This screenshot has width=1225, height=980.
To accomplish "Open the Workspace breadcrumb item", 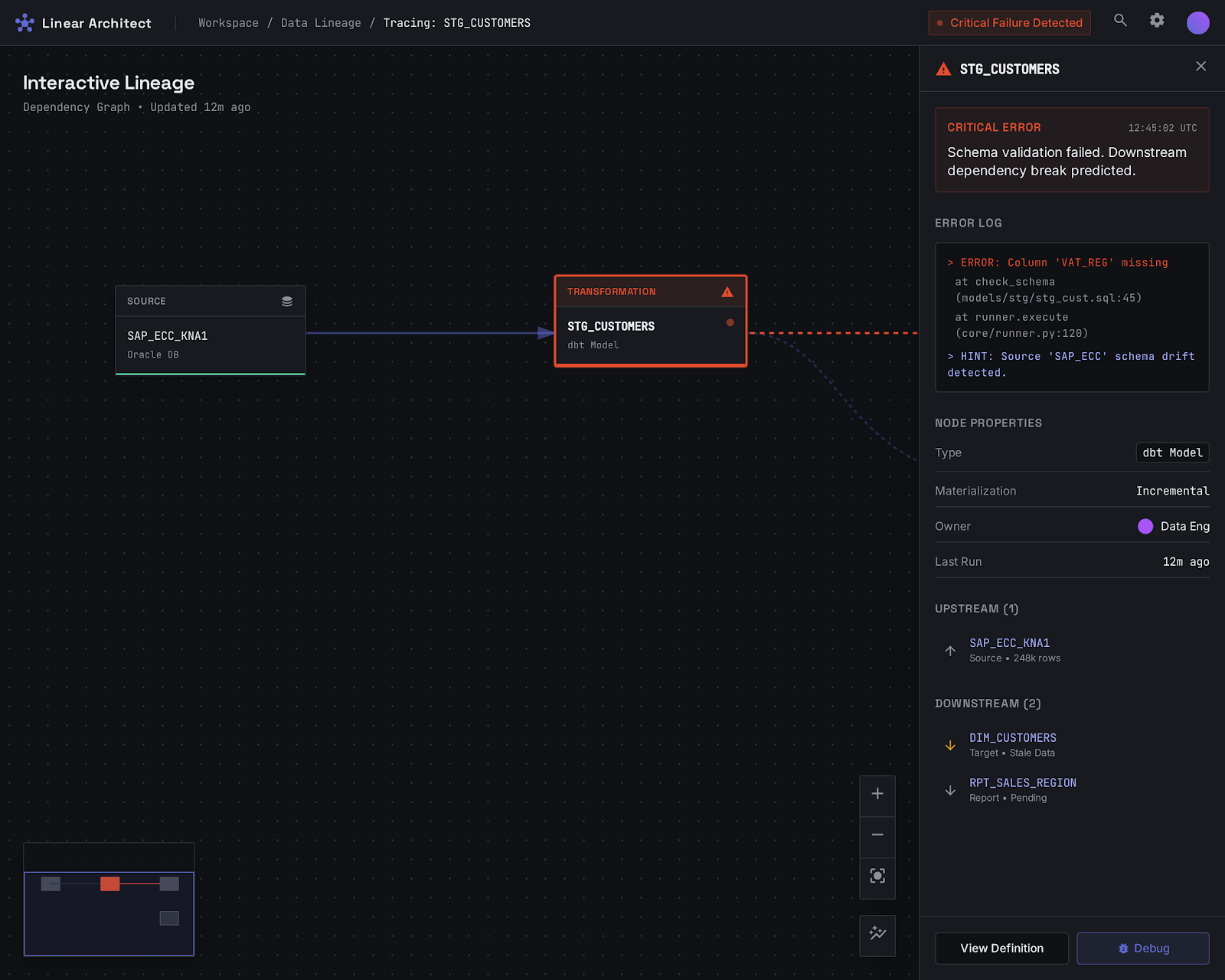I will coord(228,22).
